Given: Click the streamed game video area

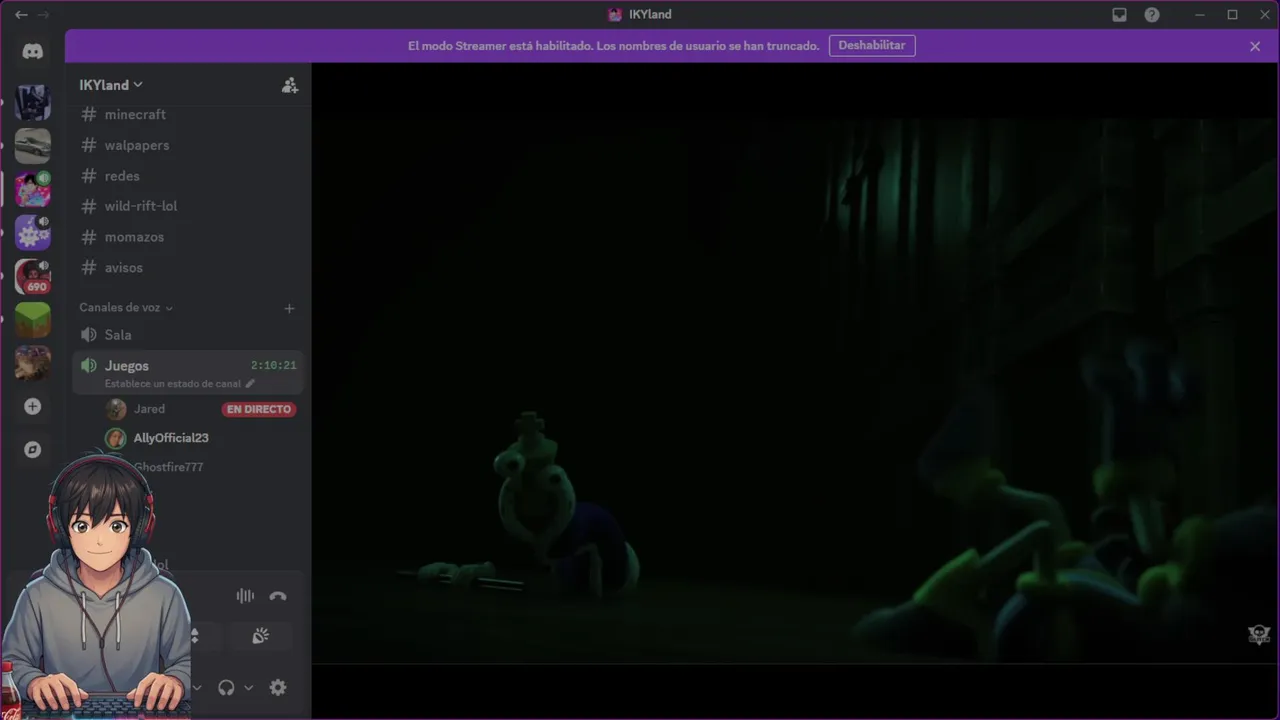Looking at the screenshot, I should click(x=795, y=390).
